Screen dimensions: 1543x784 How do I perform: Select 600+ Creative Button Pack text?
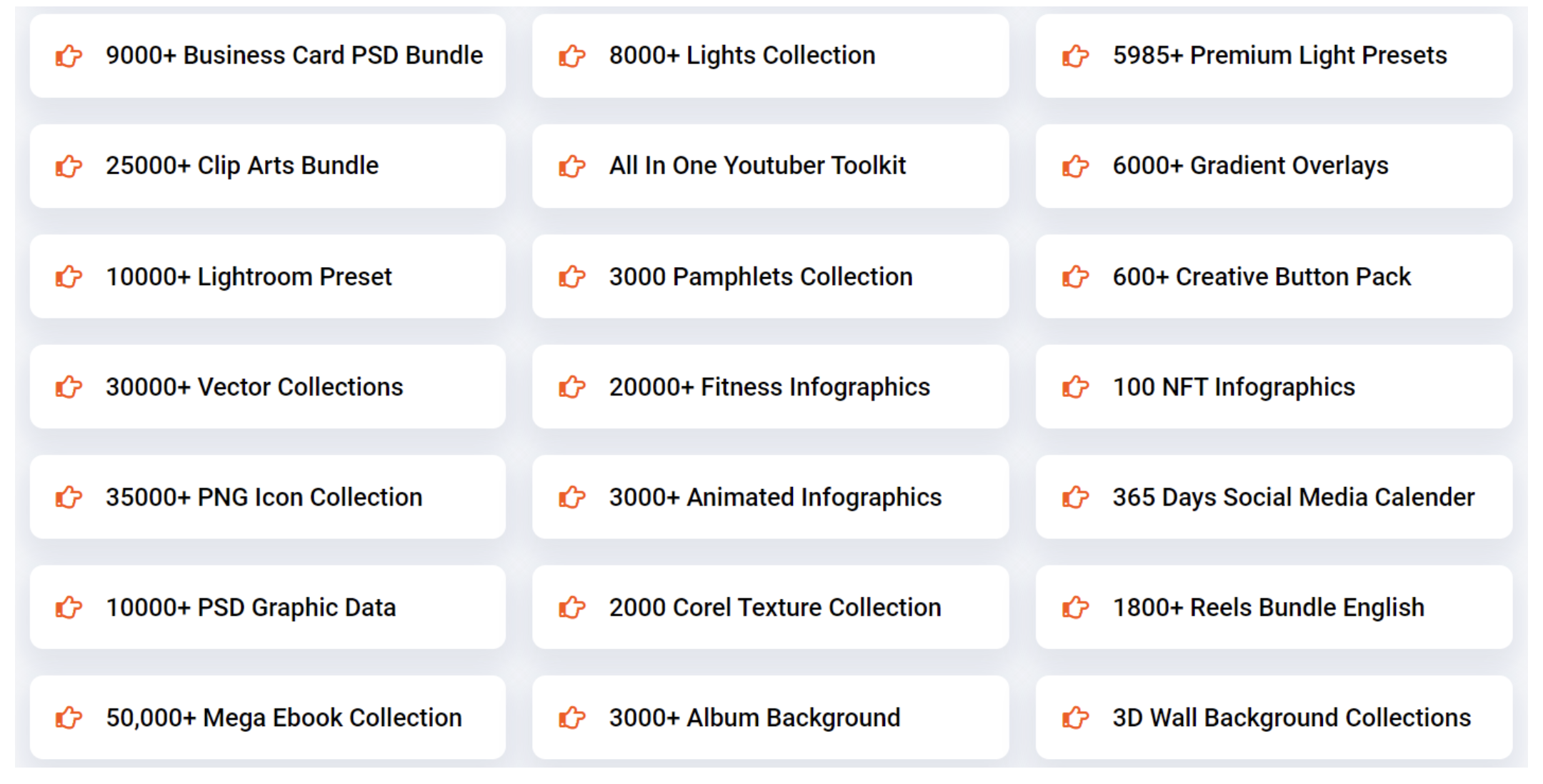point(1262,276)
